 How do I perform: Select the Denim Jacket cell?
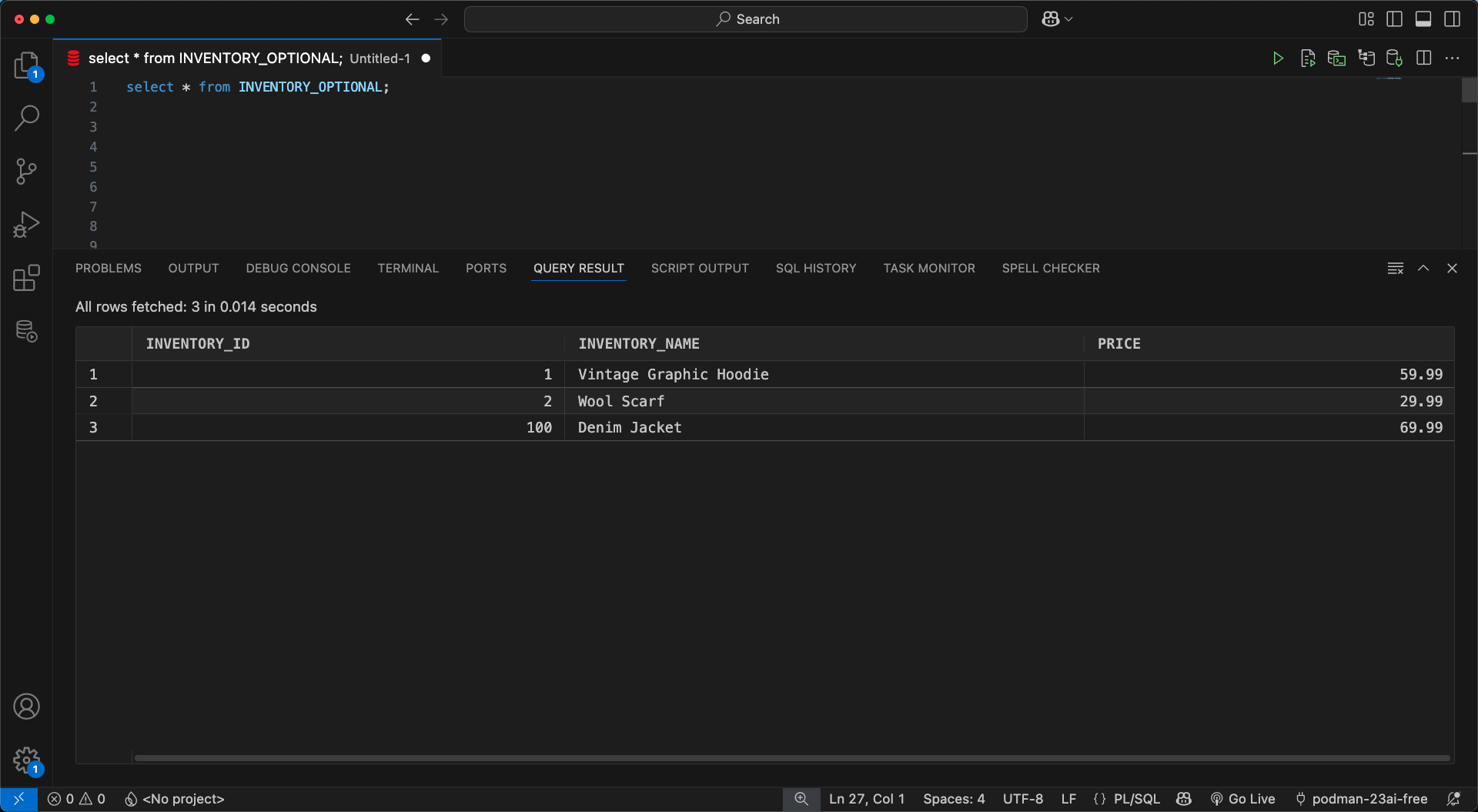(824, 428)
